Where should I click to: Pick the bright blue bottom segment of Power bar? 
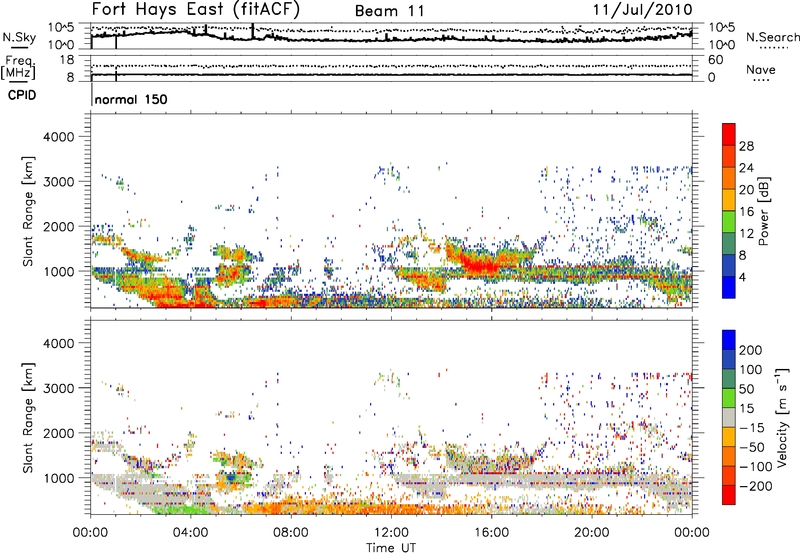[x=729, y=287]
